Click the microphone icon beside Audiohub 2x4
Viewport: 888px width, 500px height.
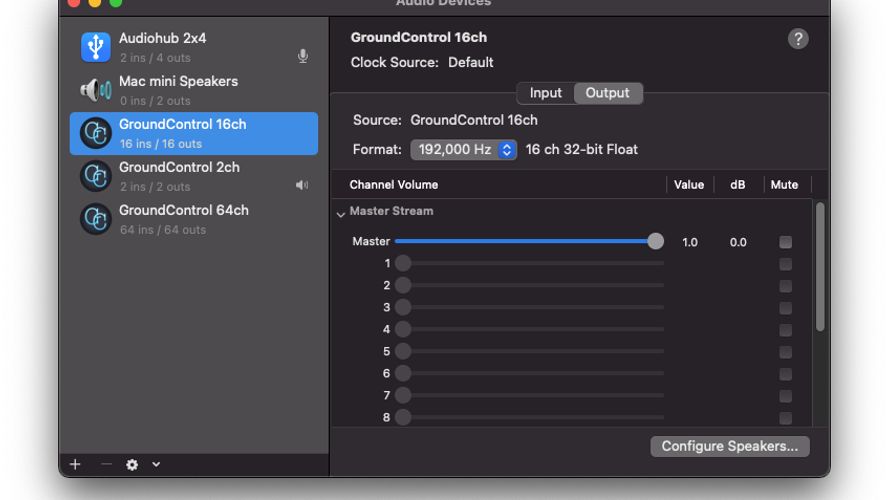coord(303,56)
